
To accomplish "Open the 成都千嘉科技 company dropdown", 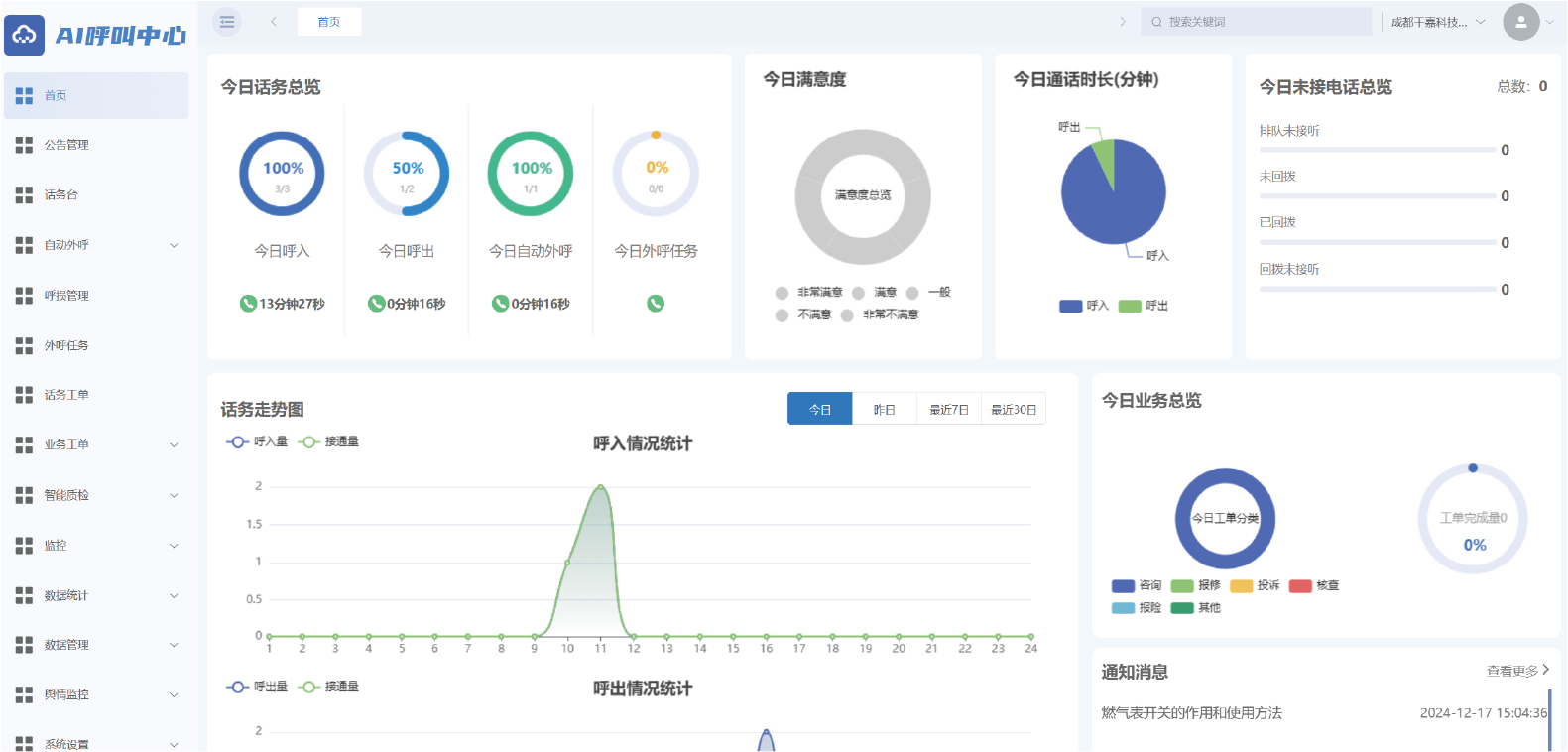I will (x=1437, y=22).
